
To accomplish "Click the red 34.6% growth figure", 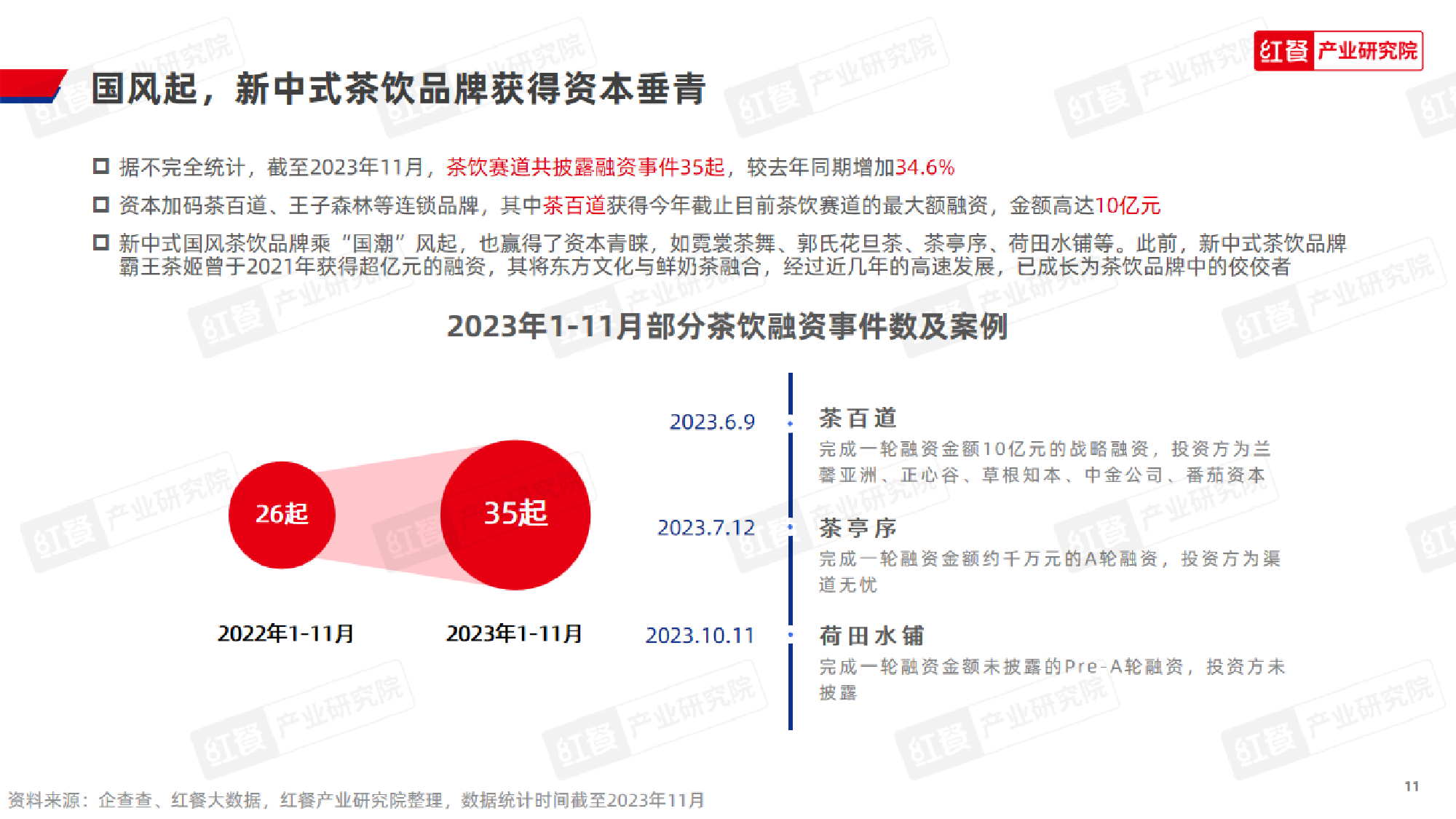I will pos(925,167).
